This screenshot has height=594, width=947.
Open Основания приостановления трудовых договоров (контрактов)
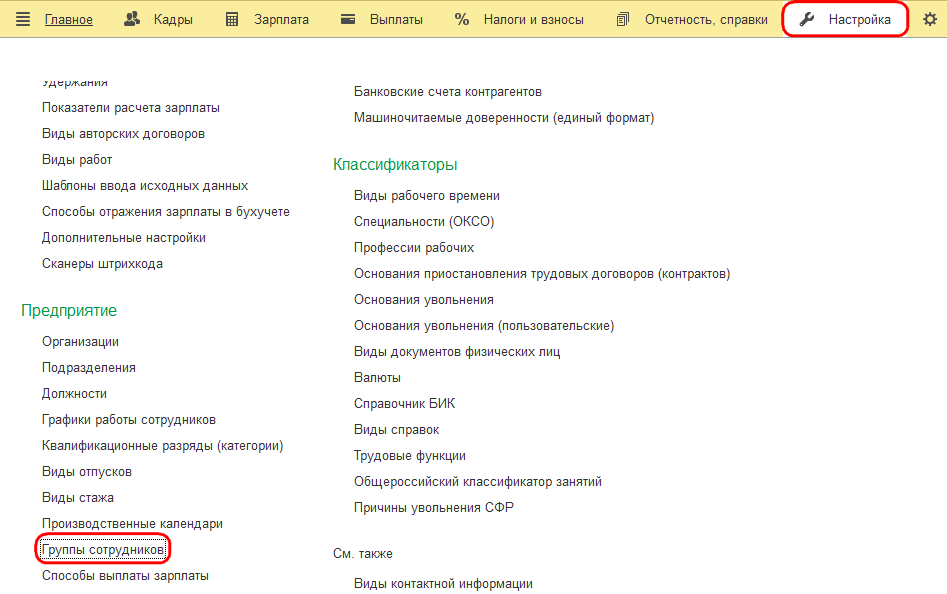tap(542, 273)
